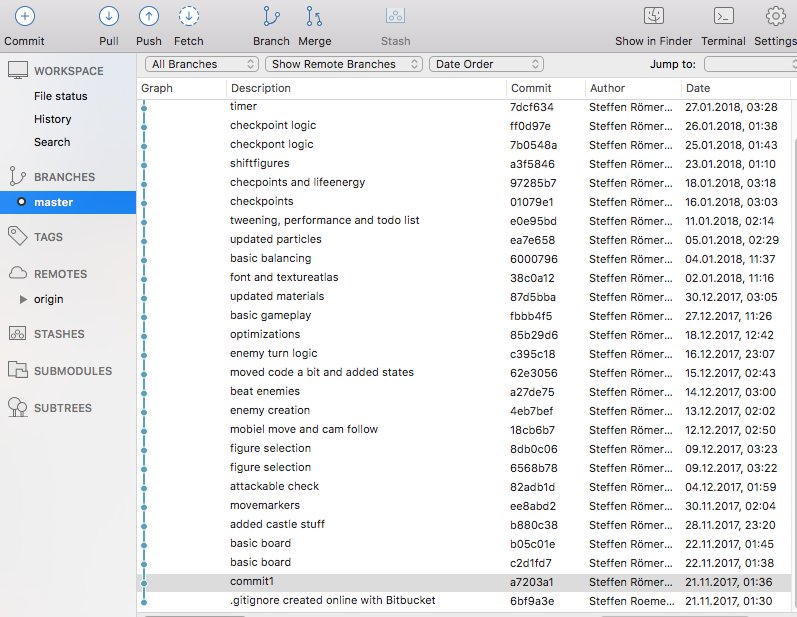
Task: Select the 'attackable check' commit
Action: [x=464, y=487]
